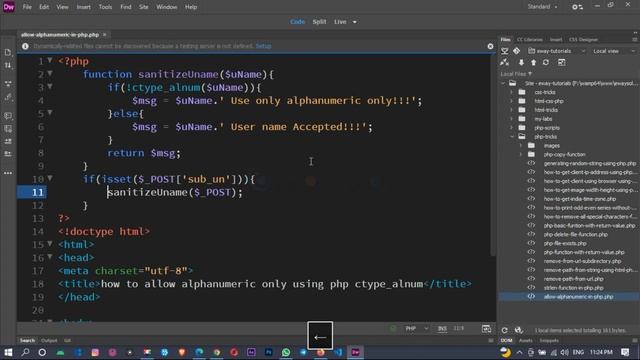Click the Expand Files panel icon
This screenshot has height=360, width=640.
coord(562,62)
